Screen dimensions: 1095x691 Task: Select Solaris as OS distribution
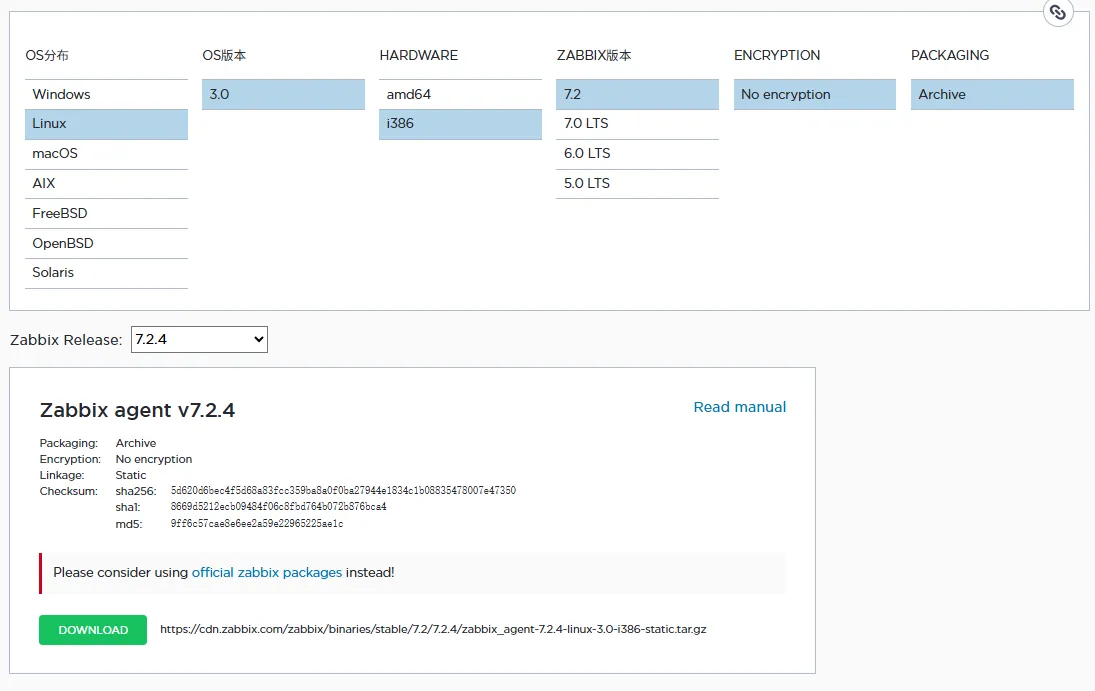point(106,272)
